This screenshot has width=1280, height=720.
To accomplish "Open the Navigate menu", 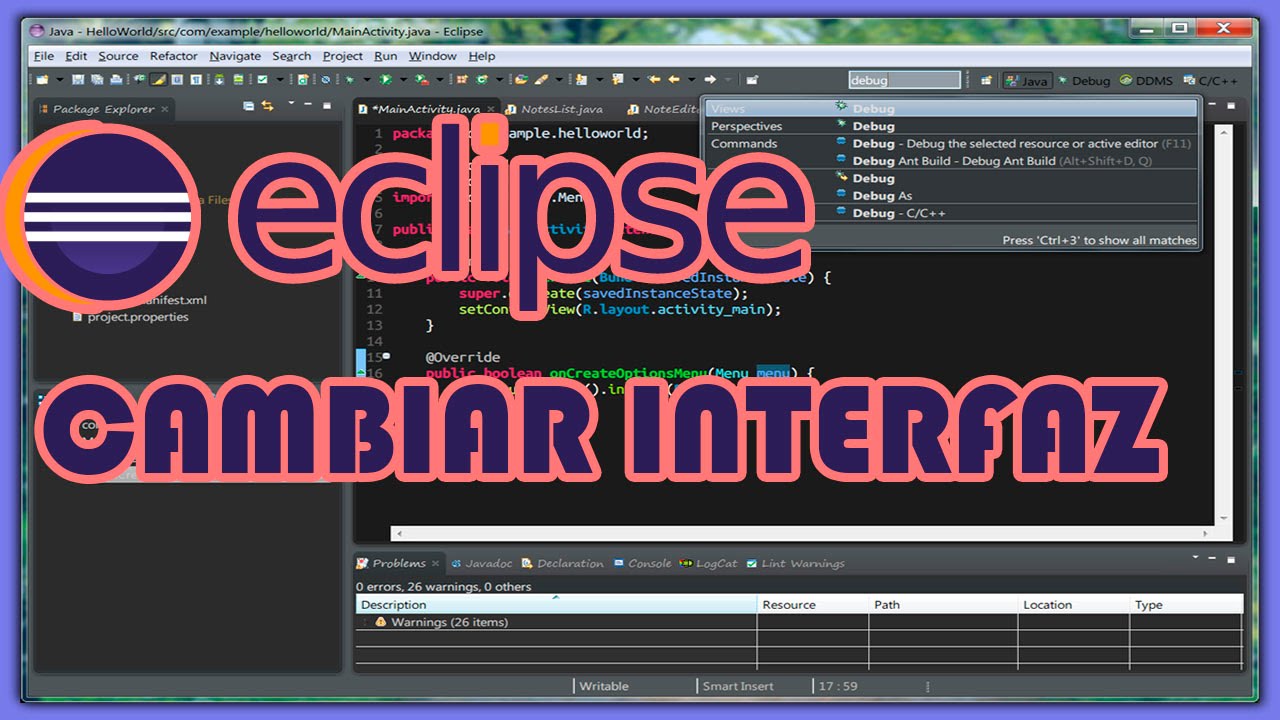I will pos(235,56).
